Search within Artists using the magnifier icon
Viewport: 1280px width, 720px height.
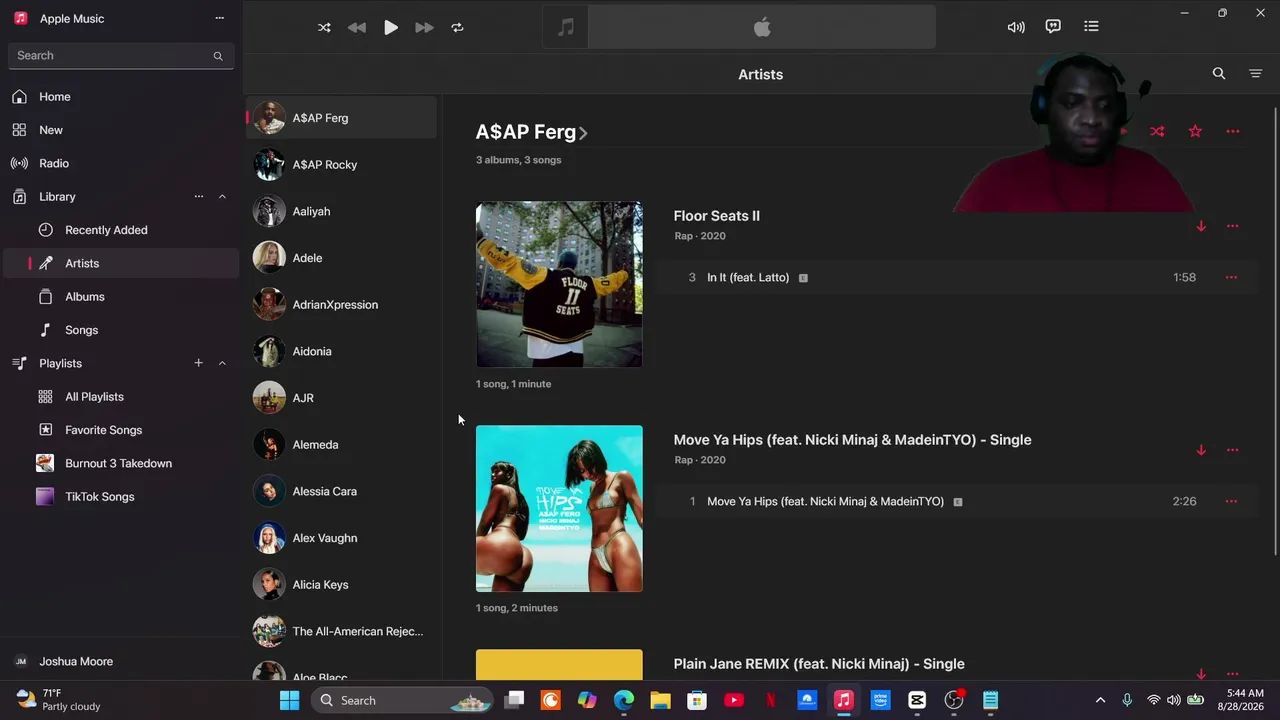(x=1219, y=74)
